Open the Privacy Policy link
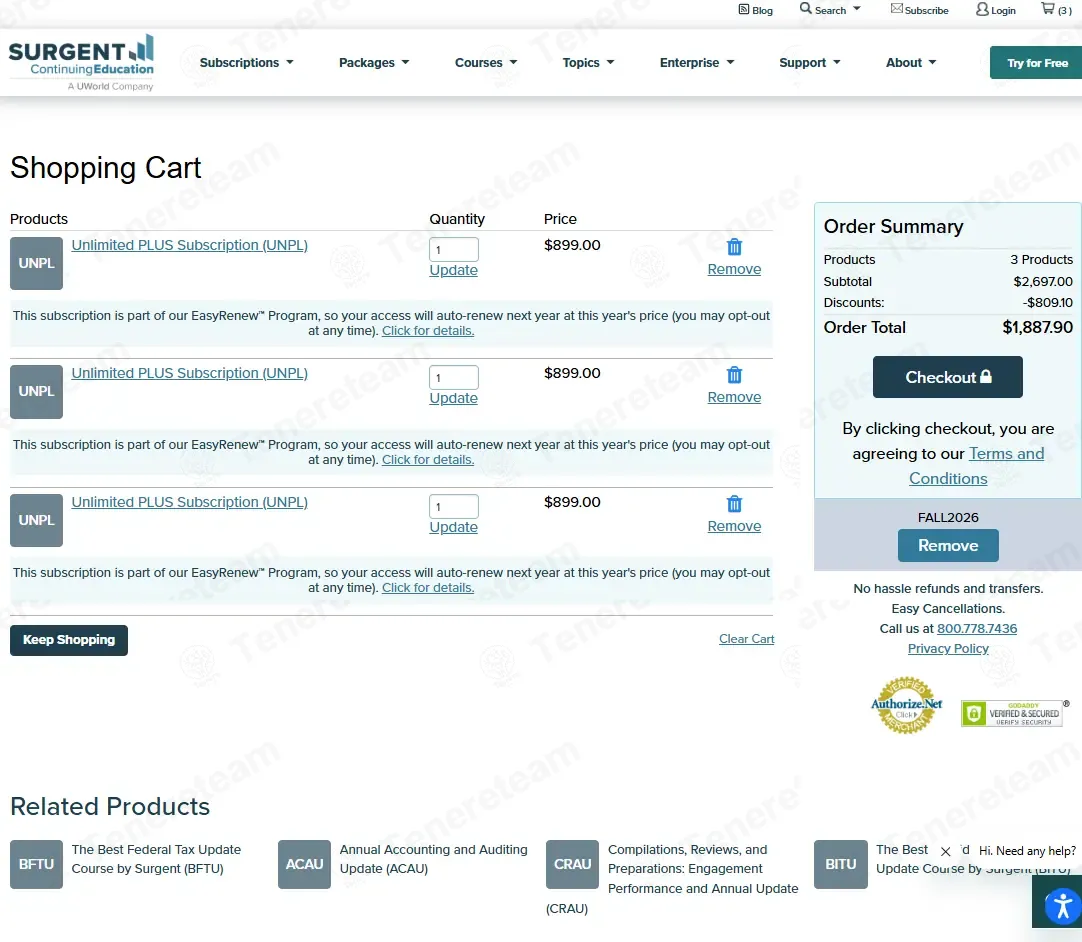The image size is (1082, 942). (947, 649)
